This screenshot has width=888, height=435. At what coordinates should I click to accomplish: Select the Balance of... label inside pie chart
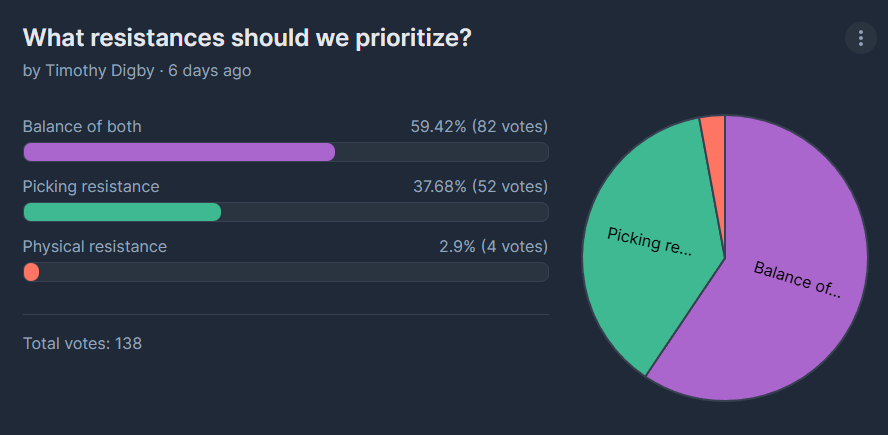(797, 279)
